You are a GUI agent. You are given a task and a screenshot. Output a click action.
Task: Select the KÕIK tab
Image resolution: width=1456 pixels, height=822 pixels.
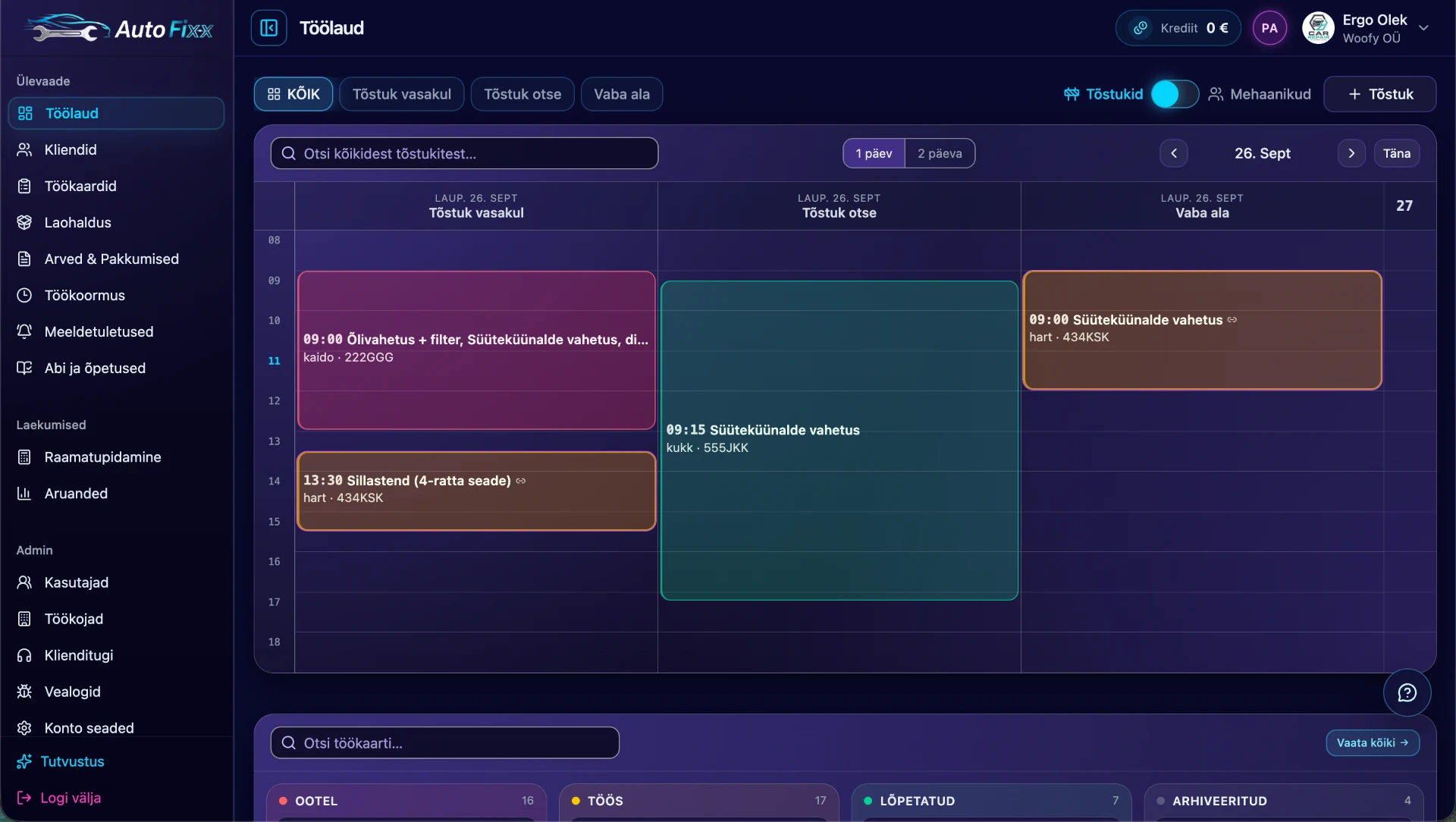click(293, 94)
